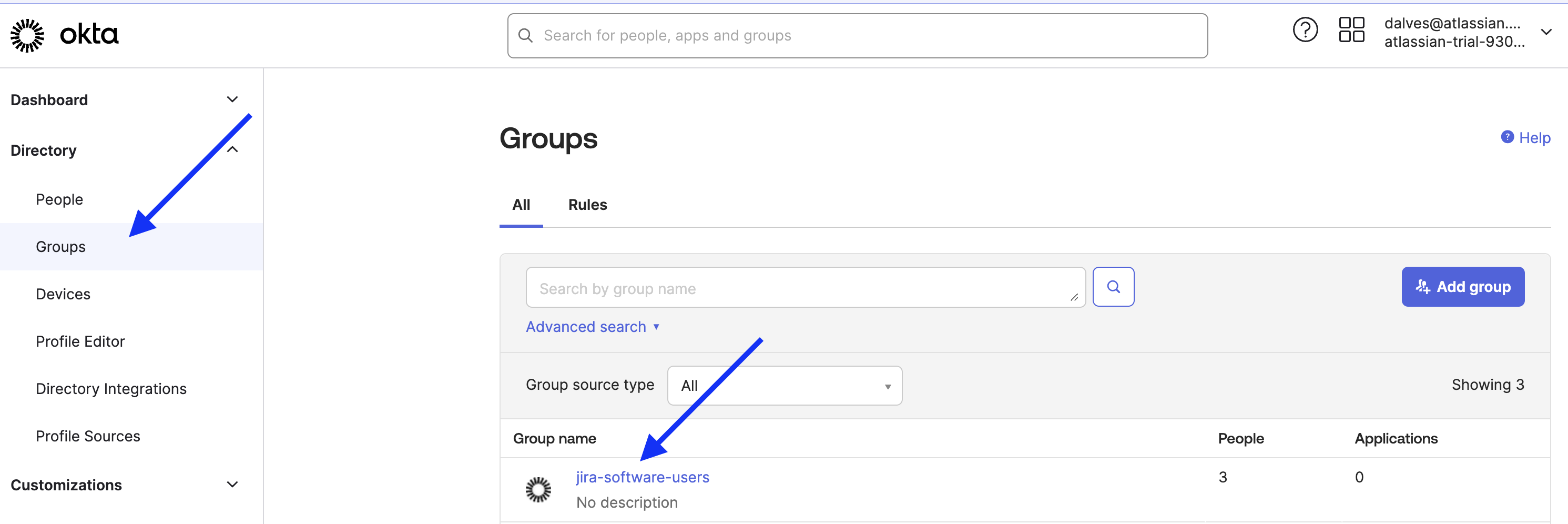Open the jira-software-users group link
This screenshot has height=524, width=1568.
coord(643,477)
